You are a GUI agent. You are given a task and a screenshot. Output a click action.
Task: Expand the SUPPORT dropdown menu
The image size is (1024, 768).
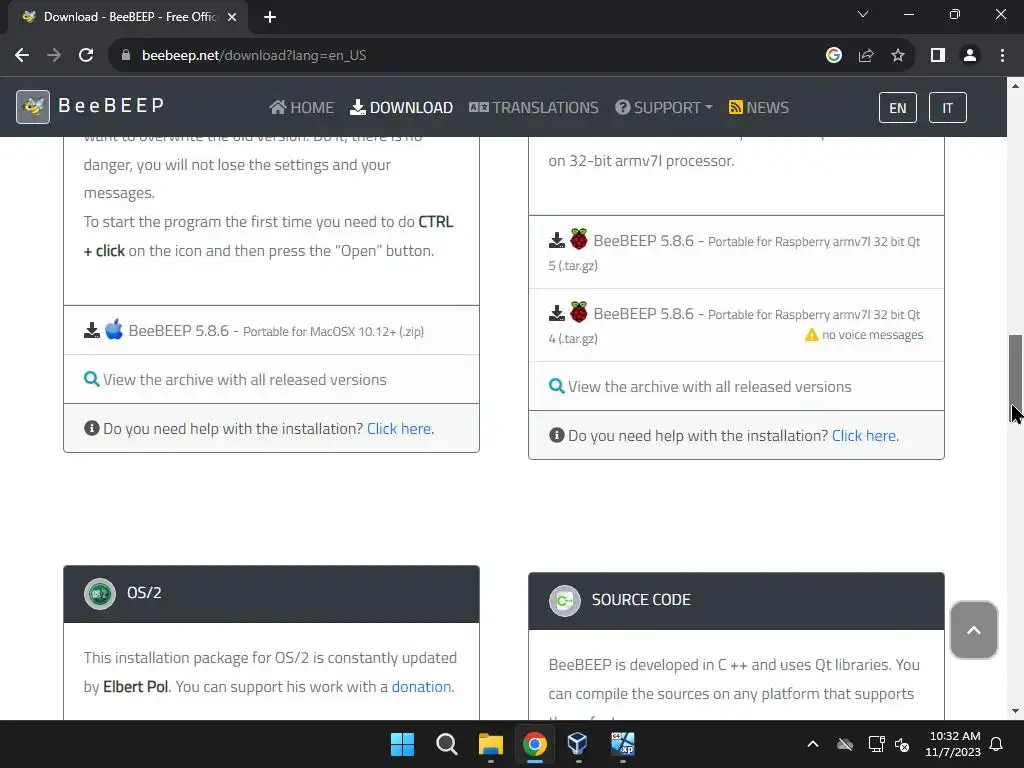(664, 107)
